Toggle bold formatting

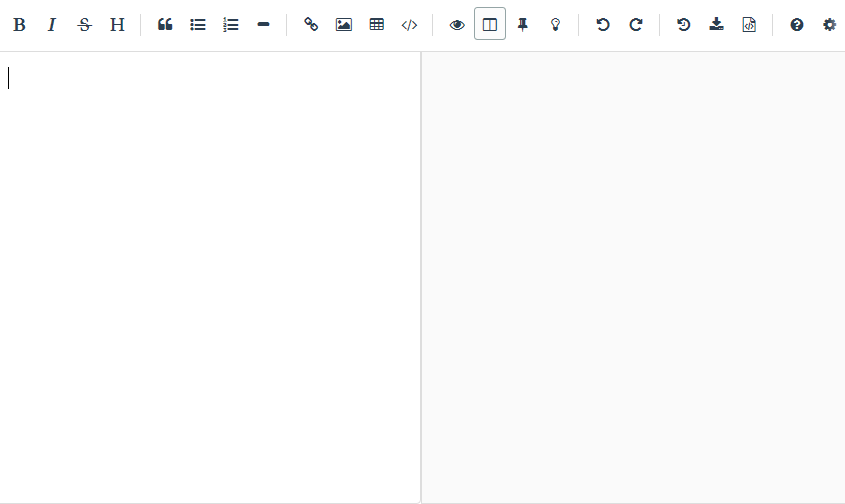(19, 25)
